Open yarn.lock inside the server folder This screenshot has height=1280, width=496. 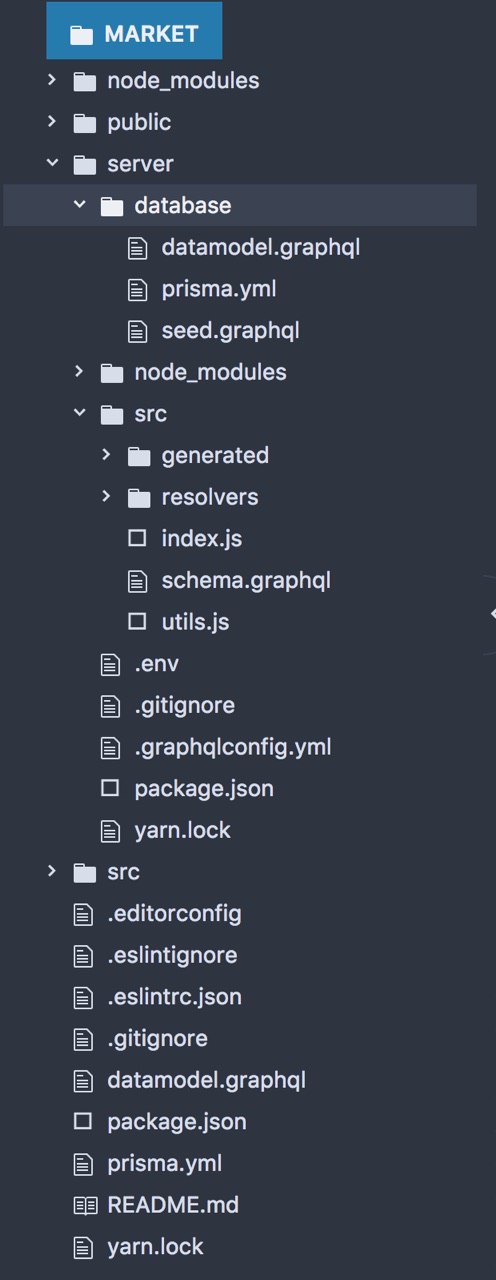coord(182,830)
